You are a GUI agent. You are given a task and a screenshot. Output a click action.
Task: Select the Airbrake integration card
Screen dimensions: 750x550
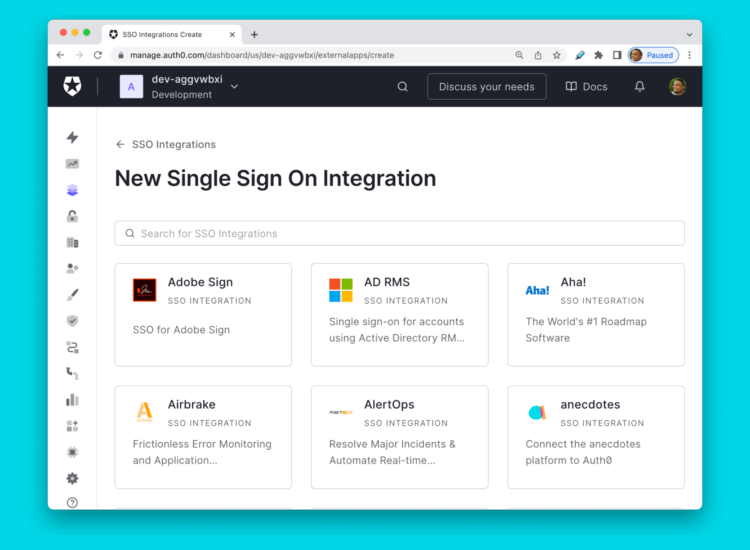(x=203, y=437)
